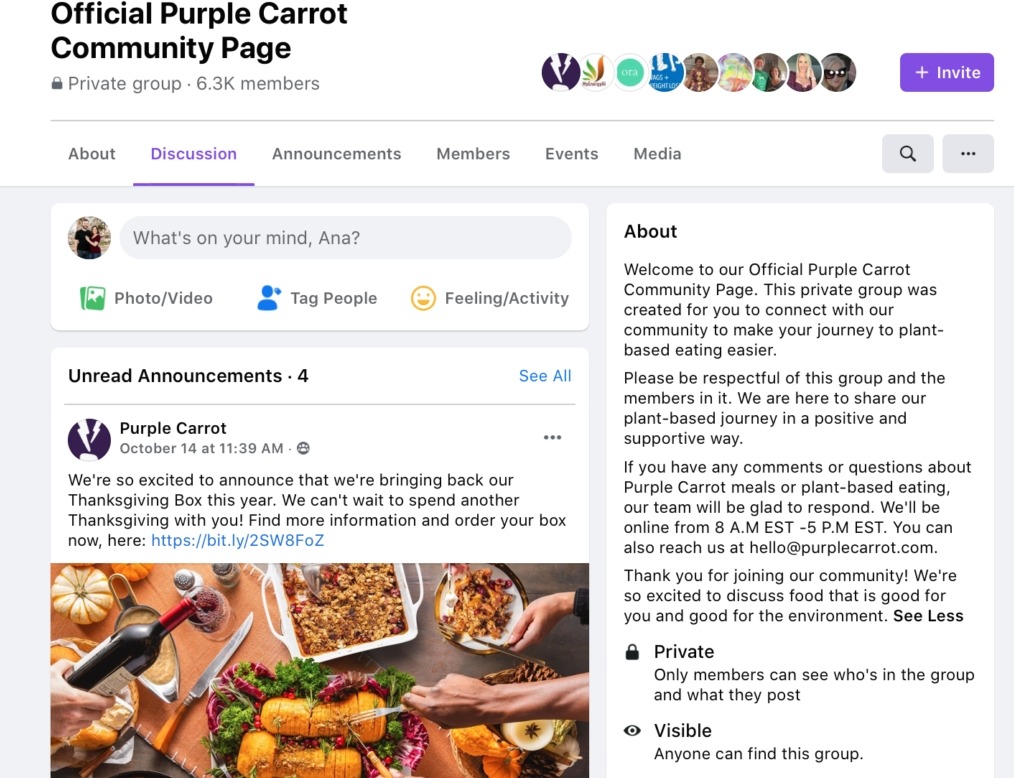The height and width of the screenshot is (778, 1014).
Task: Click the Photo/Video picture icon
Action: click(x=92, y=298)
